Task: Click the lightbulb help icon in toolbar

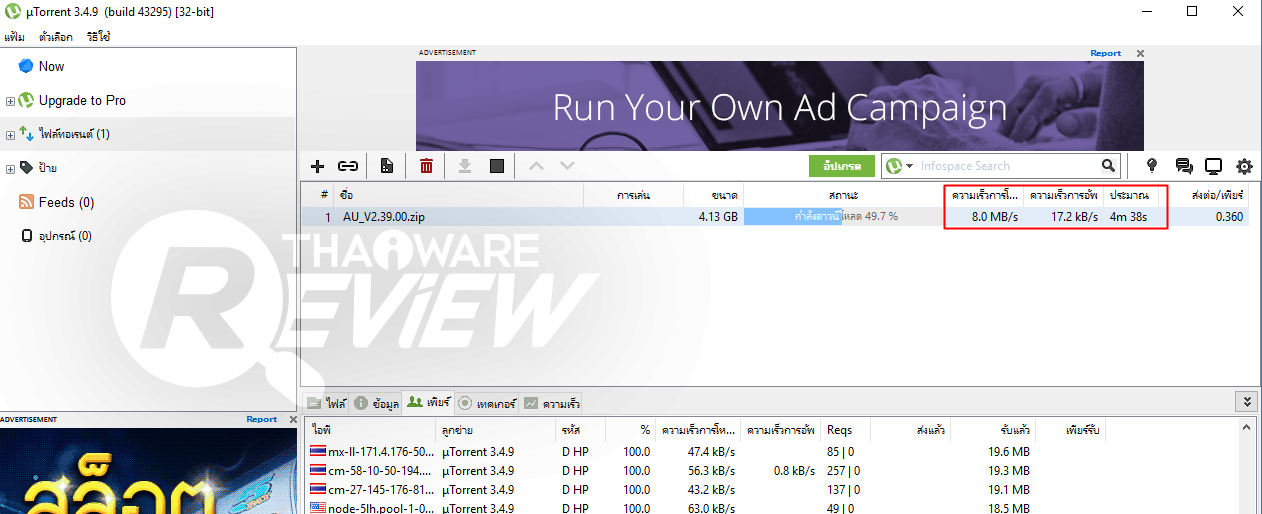Action: point(1151,166)
